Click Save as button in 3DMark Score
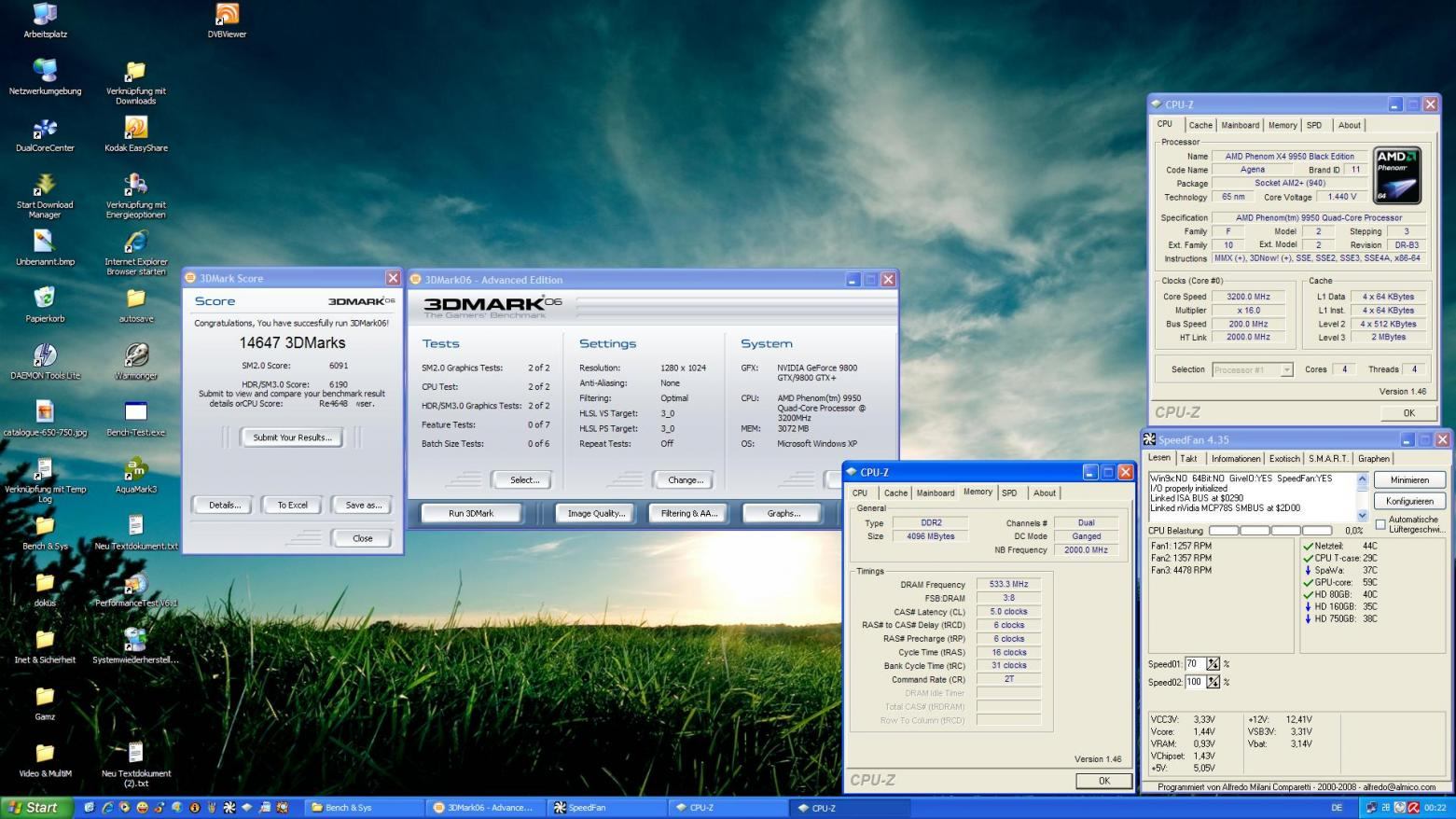Image resolution: width=1456 pixels, height=819 pixels. point(363,505)
